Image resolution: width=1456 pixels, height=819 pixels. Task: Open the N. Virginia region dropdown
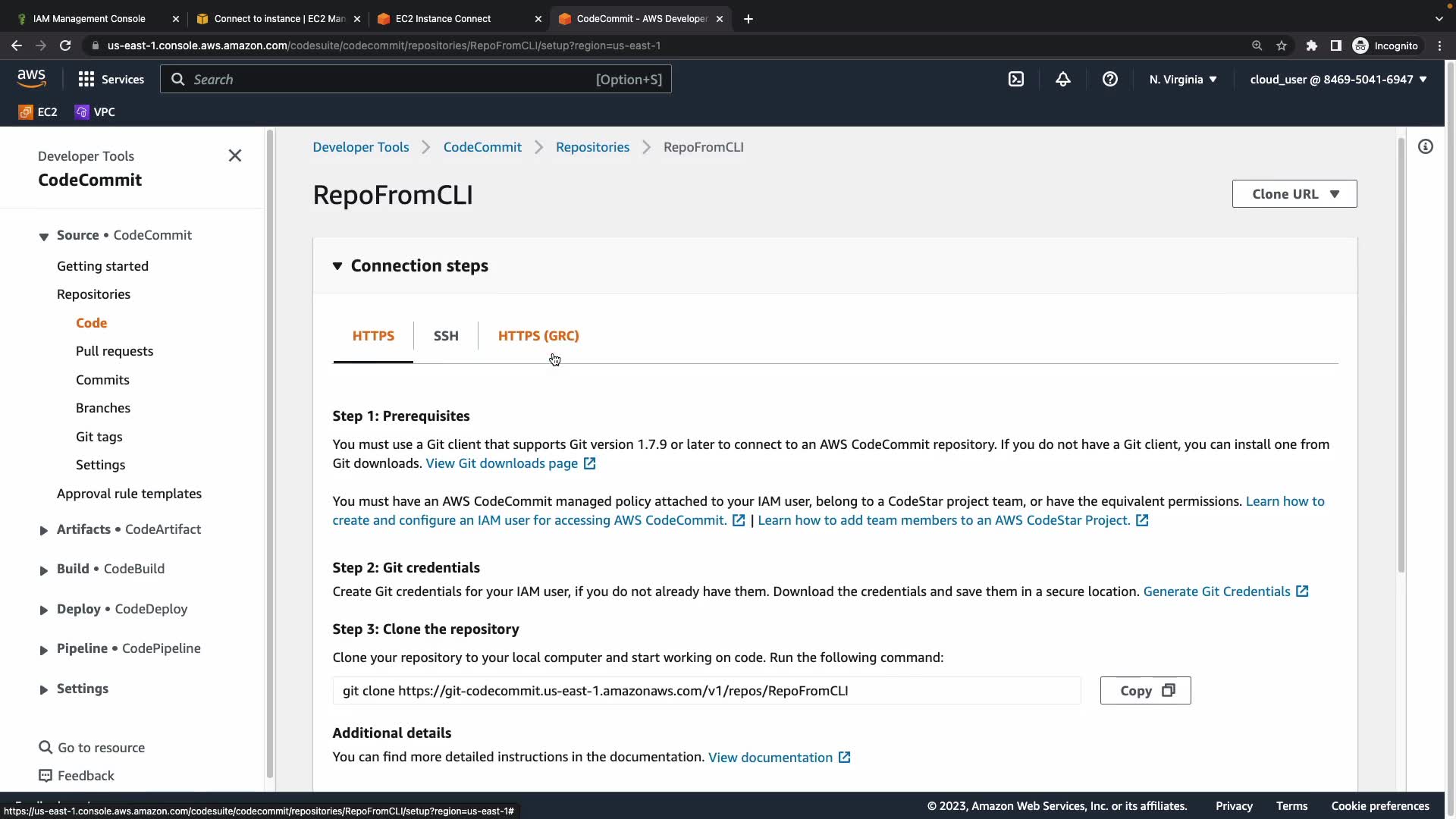(1182, 80)
